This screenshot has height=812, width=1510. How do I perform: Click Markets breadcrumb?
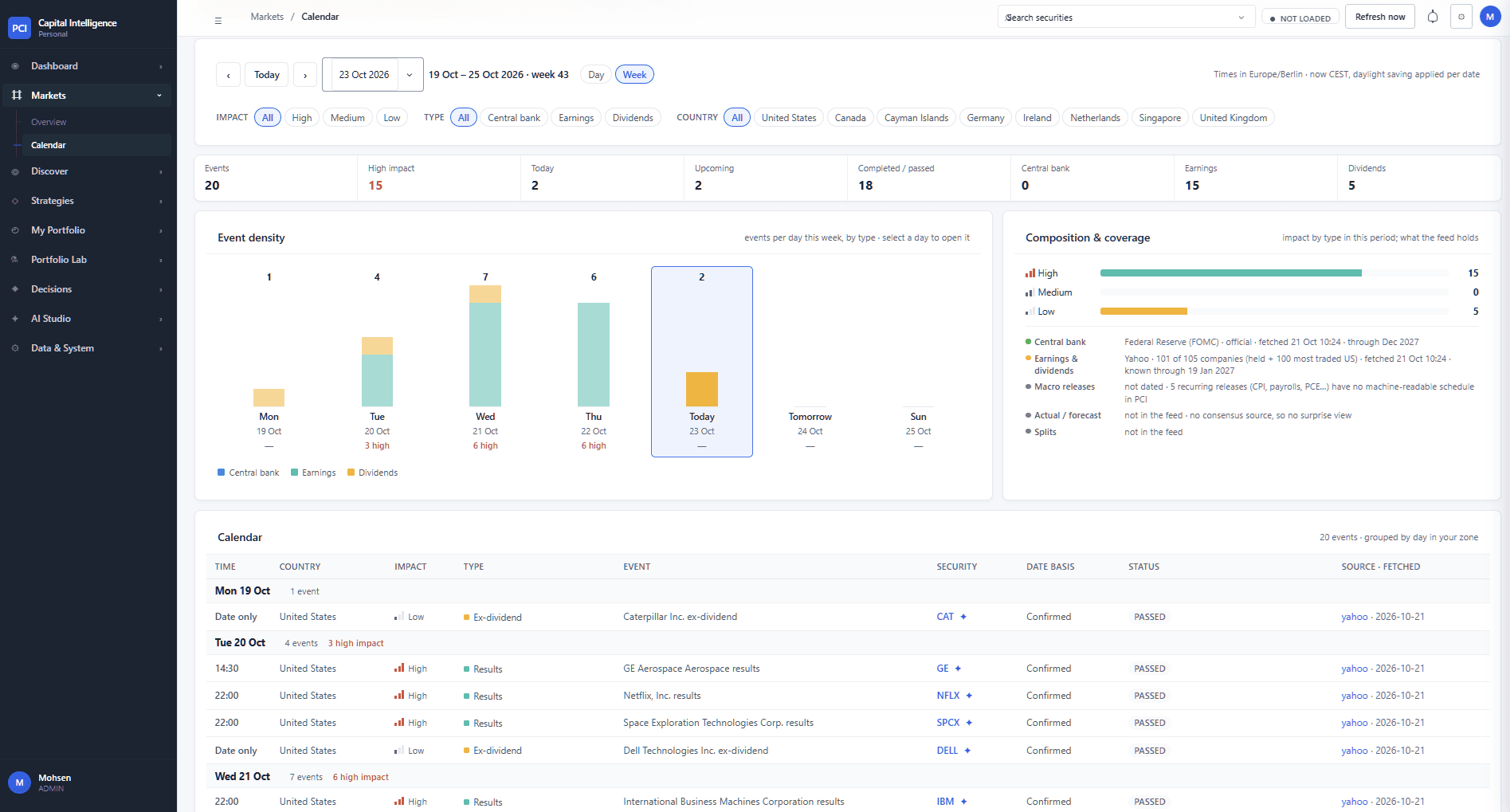coord(267,17)
